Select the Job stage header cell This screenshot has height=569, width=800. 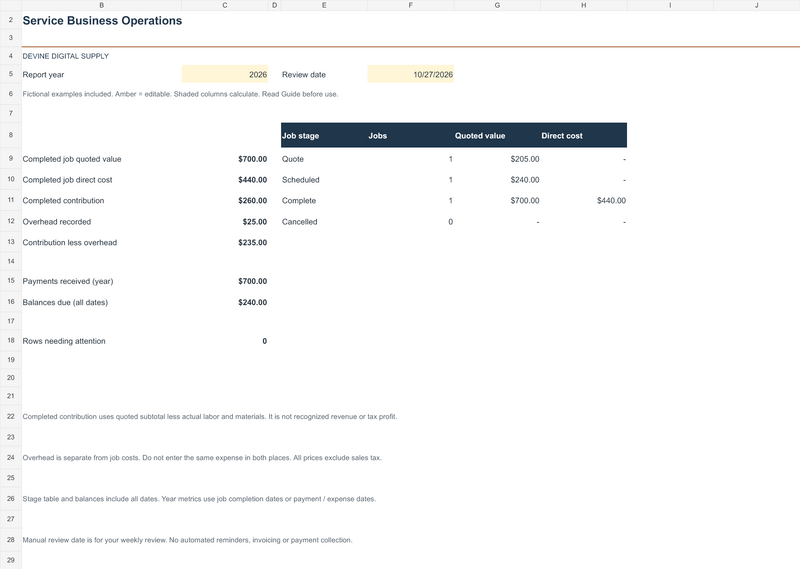(324, 135)
